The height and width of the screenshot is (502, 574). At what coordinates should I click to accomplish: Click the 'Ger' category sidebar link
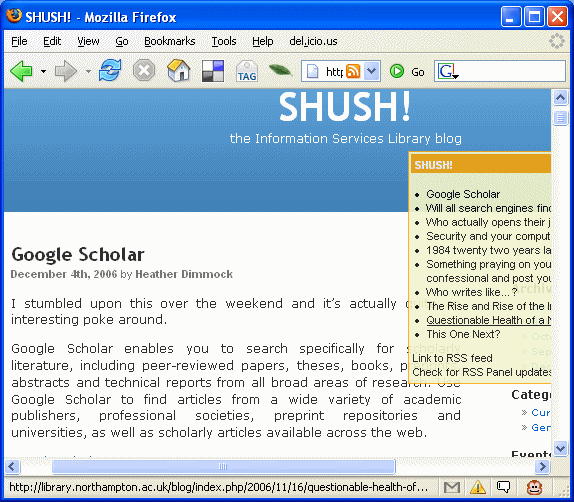pyautogui.click(x=540, y=428)
